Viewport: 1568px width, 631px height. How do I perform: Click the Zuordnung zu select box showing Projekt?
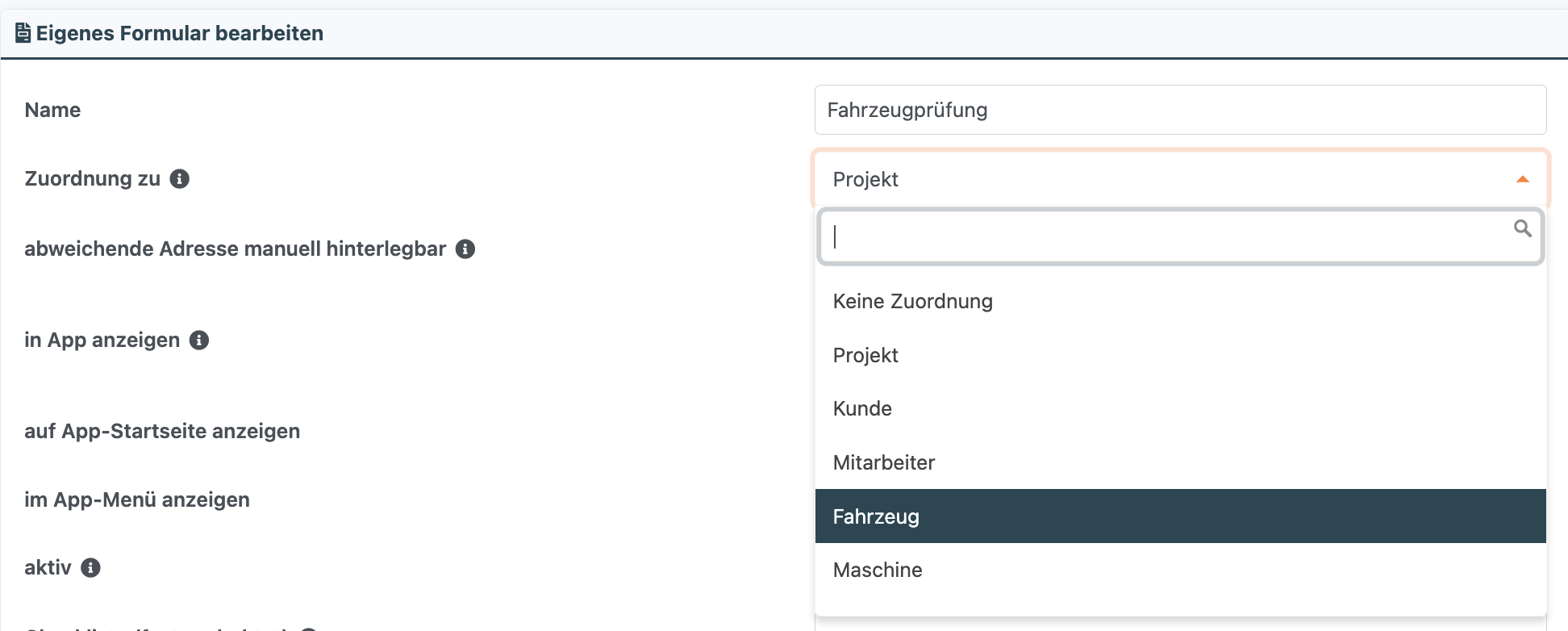[x=1161, y=179]
